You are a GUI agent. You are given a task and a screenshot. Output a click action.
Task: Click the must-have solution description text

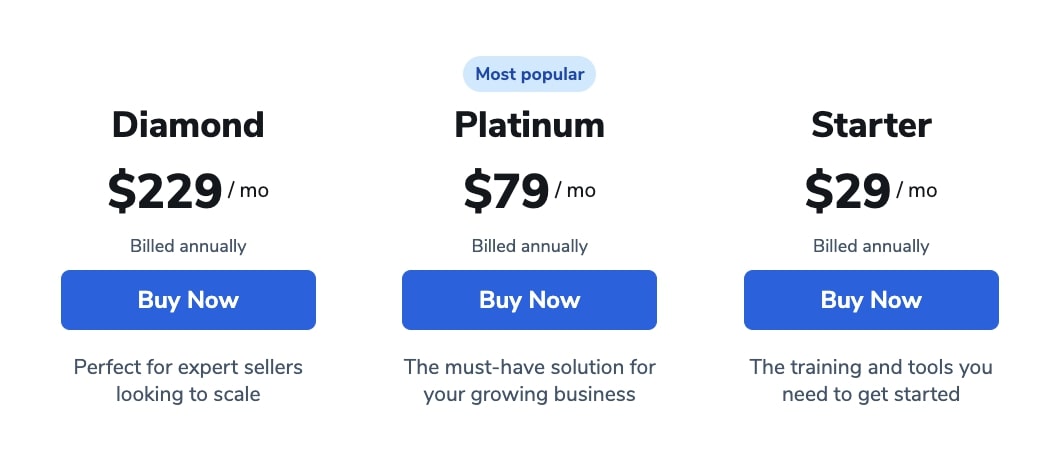530,381
